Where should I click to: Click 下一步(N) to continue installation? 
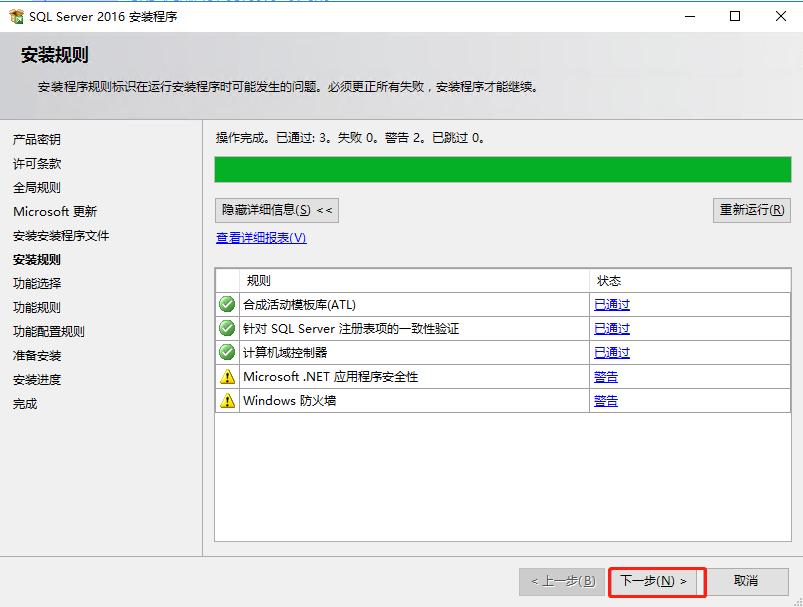pyautogui.click(x=655, y=581)
